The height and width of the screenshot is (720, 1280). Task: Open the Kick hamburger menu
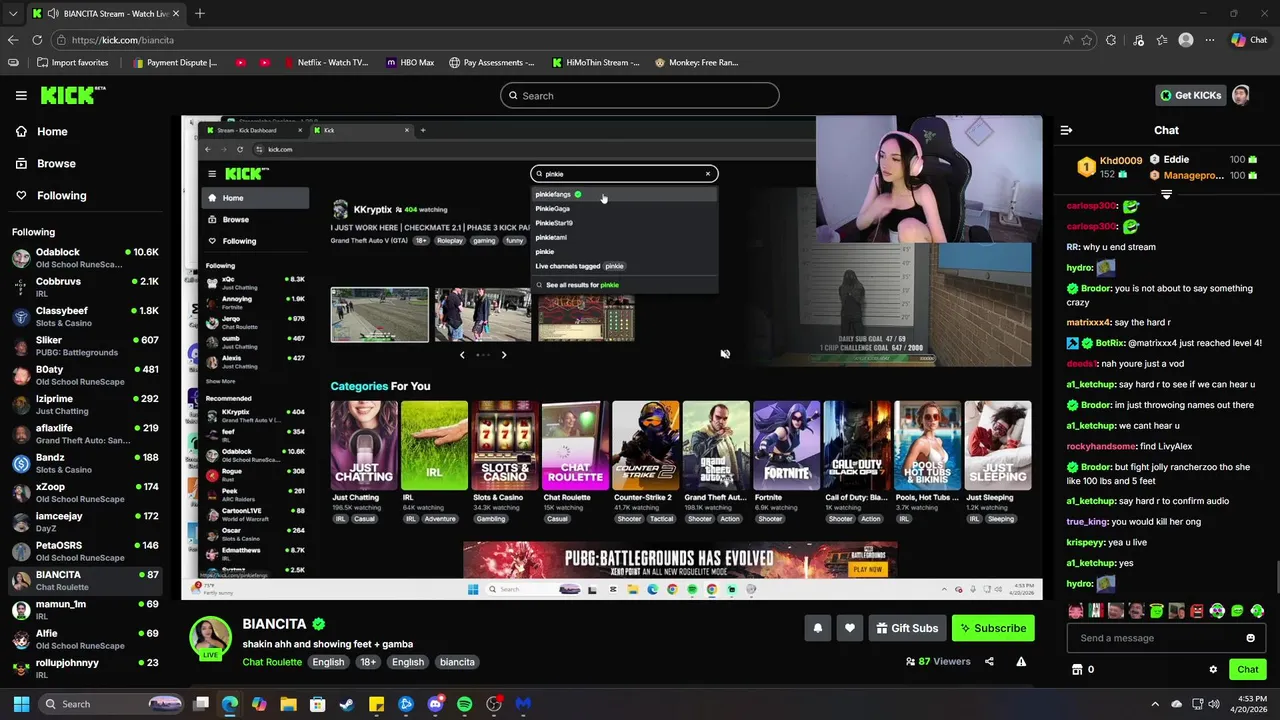21,95
